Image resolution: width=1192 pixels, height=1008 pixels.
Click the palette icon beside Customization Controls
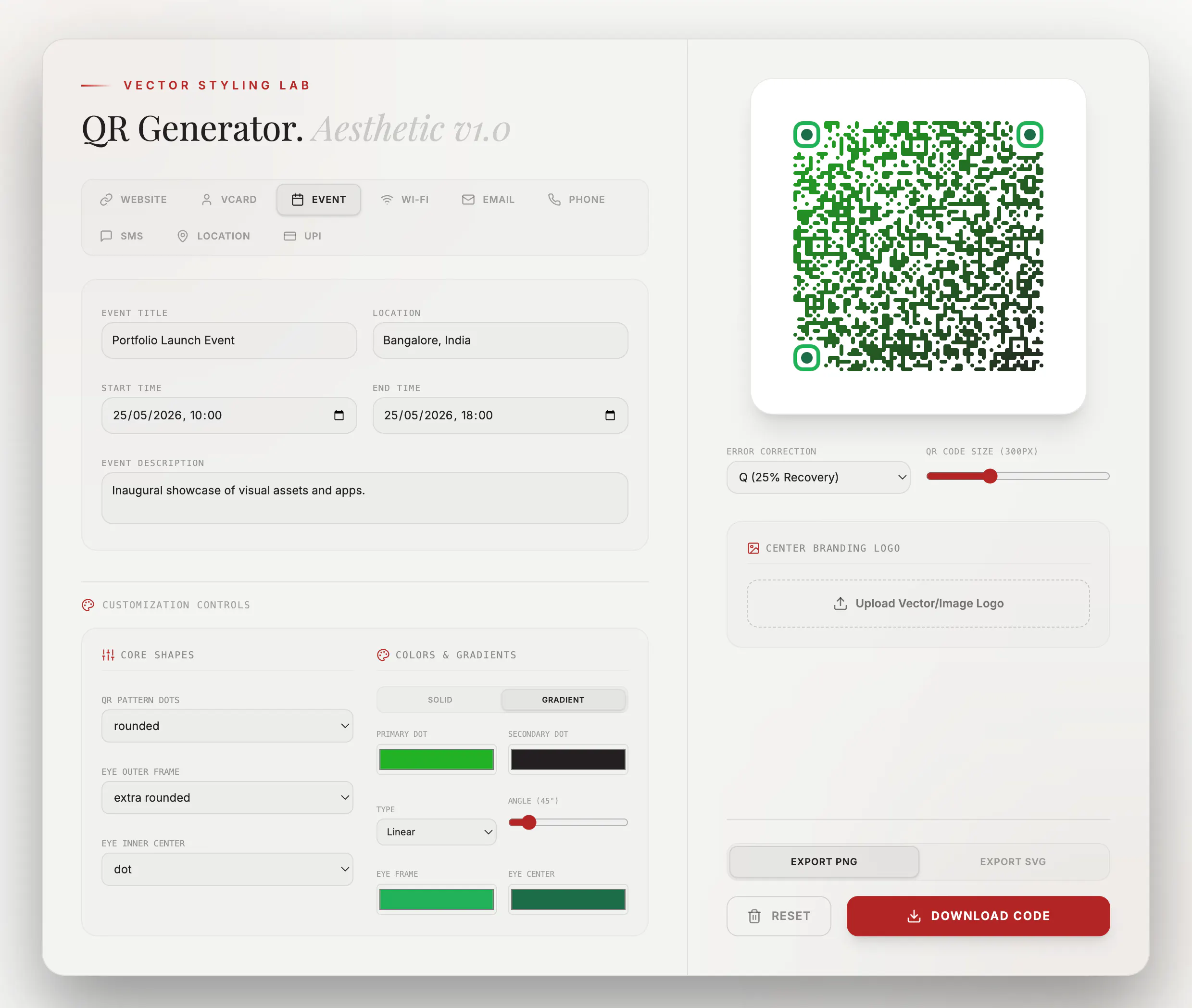pos(88,605)
